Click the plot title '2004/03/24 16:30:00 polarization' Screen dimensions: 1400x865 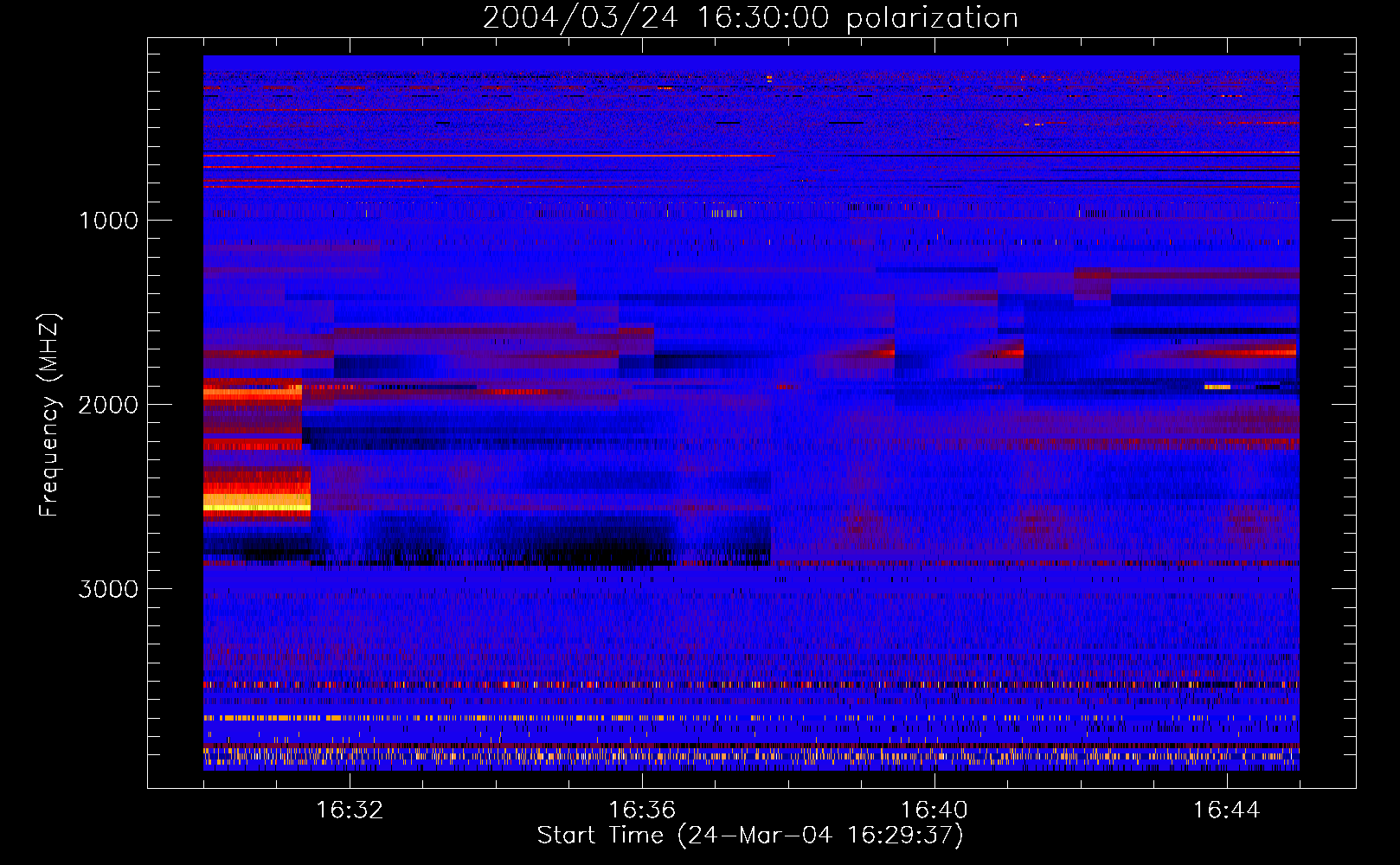point(750,18)
